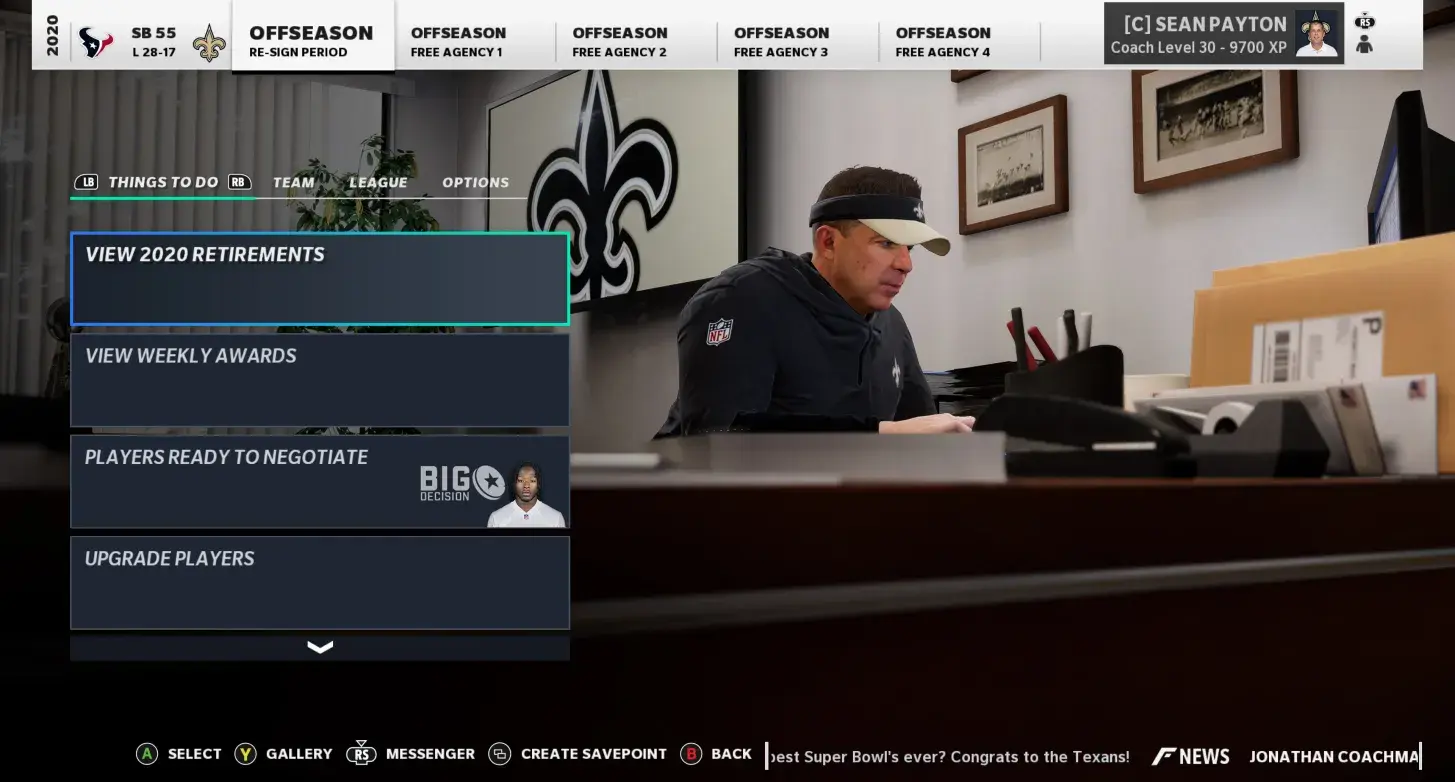Viewport: 1455px width, 782px height.
Task: Open the Messenger via the RS icon
Action: click(362, 754)
